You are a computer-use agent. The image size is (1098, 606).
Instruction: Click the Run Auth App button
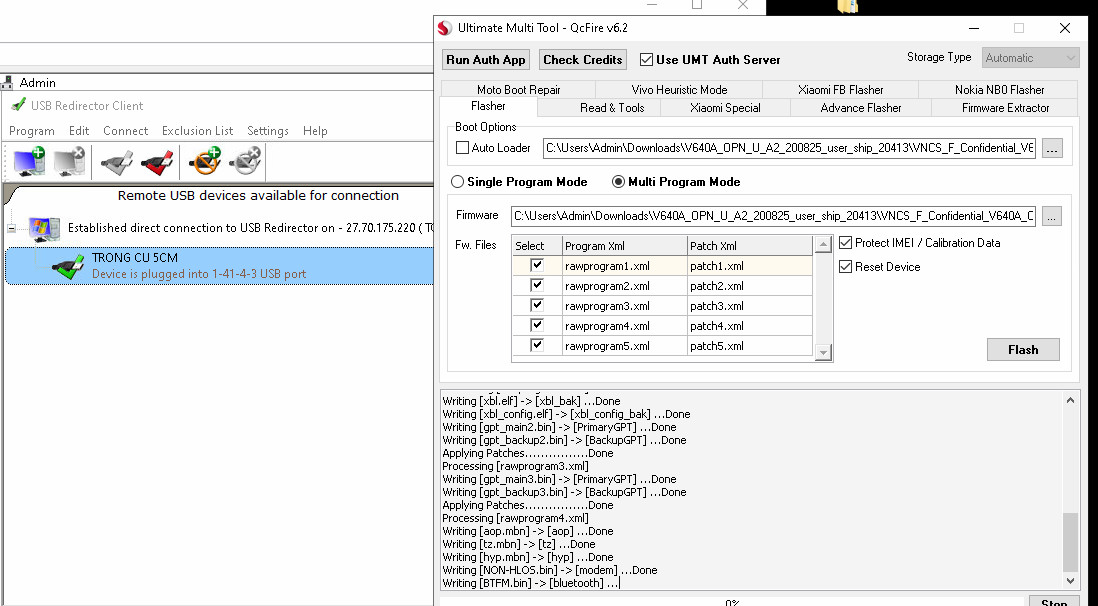click(x=485, y=60)
